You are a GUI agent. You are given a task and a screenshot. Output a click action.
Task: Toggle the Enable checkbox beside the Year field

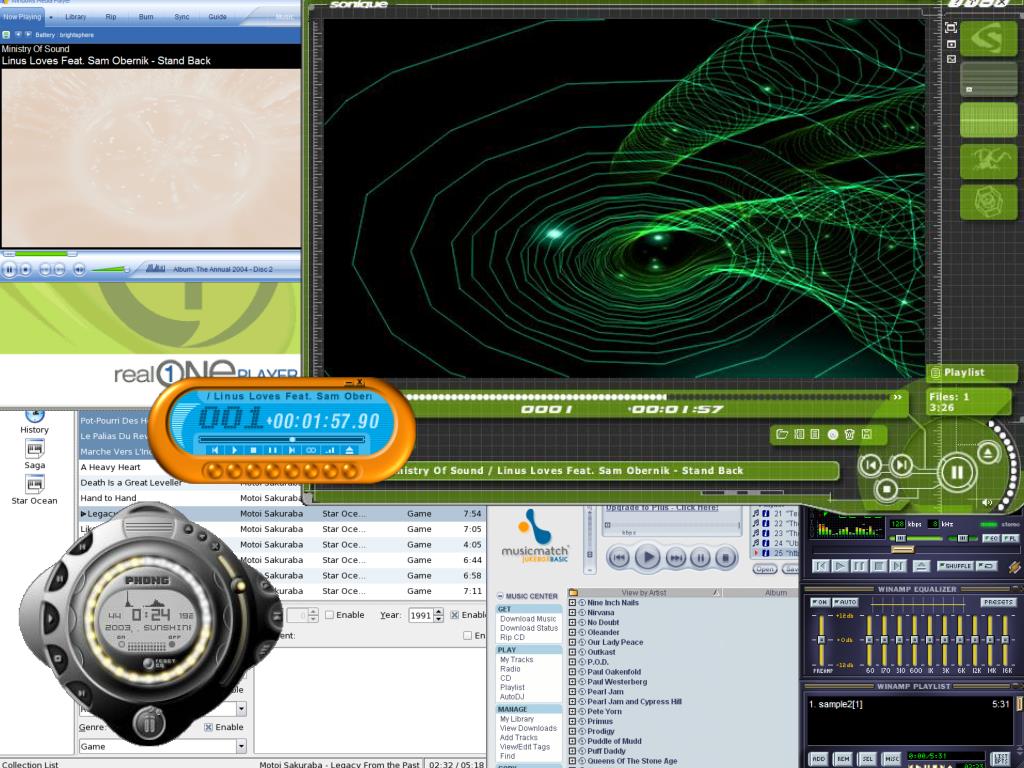click(x=455, y=615)
